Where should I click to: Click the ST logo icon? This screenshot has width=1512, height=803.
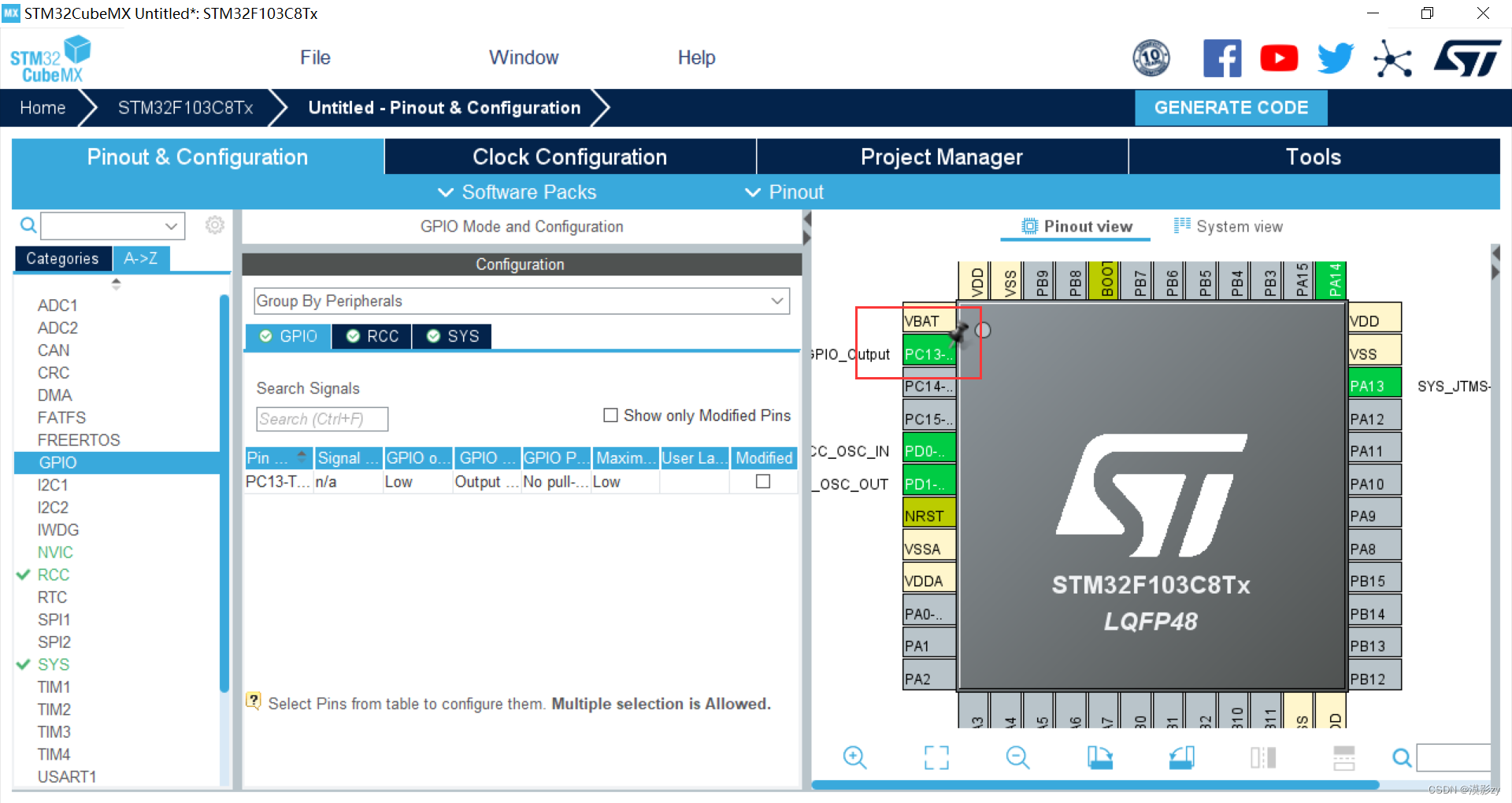1467,59
